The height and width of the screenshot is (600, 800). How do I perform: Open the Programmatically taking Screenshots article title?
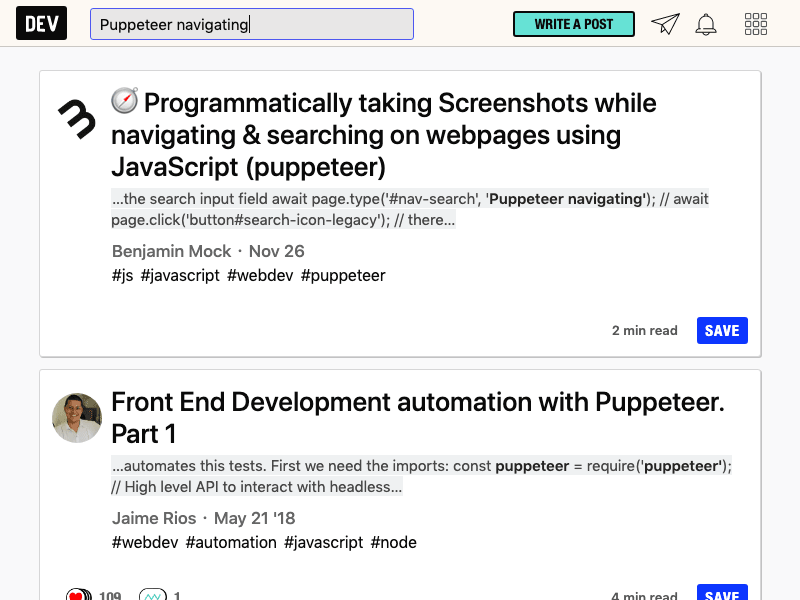point(384,135)
